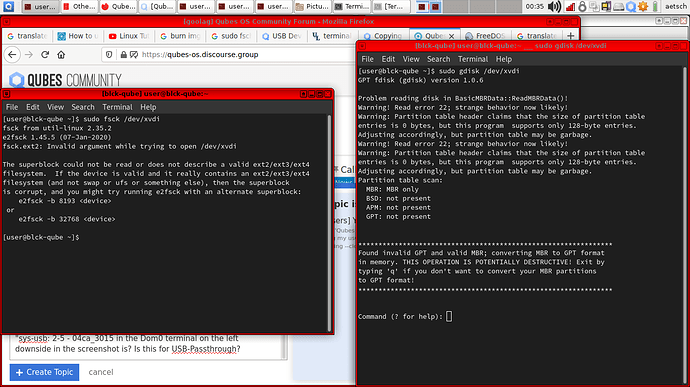The image size is (690, 387).
Task: Click the fsck terminal window menu icon
Action: 7,94
